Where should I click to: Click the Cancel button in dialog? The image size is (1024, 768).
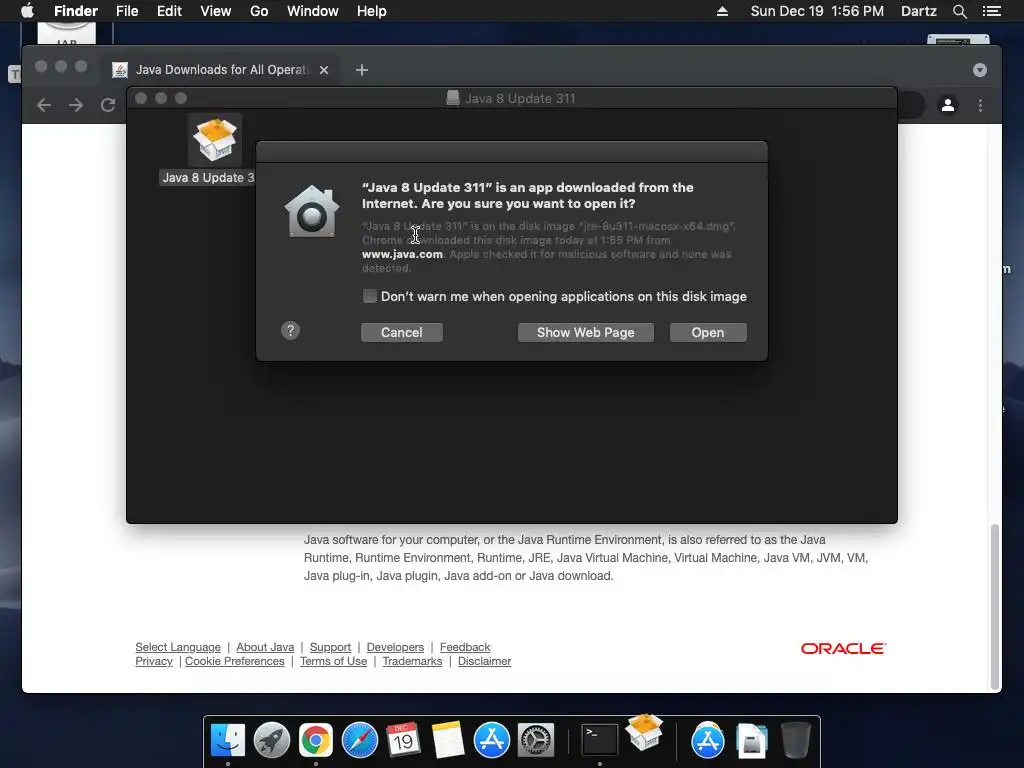click(402, 332)
